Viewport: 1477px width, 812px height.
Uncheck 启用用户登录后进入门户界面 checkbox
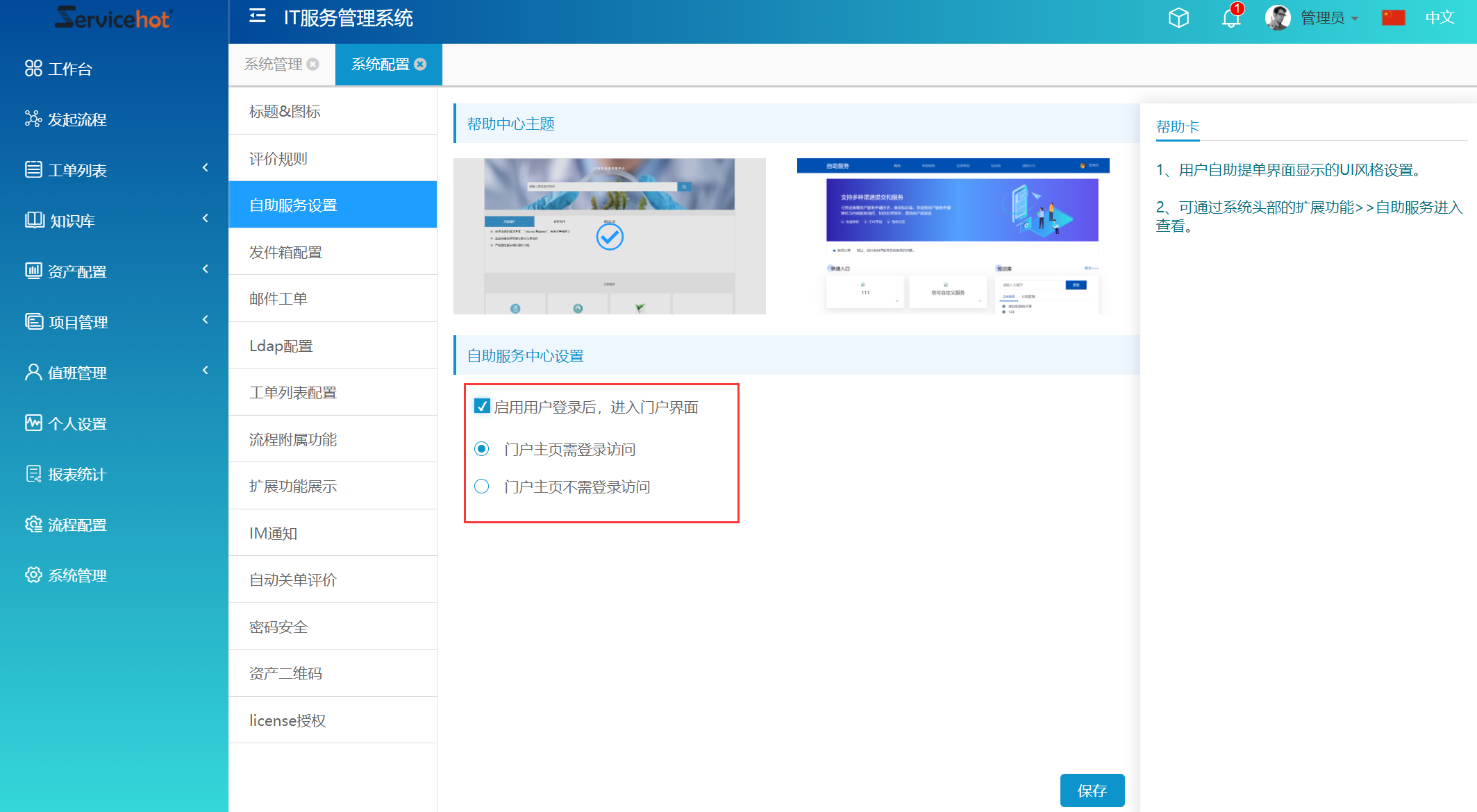click(x=482, y=407)
